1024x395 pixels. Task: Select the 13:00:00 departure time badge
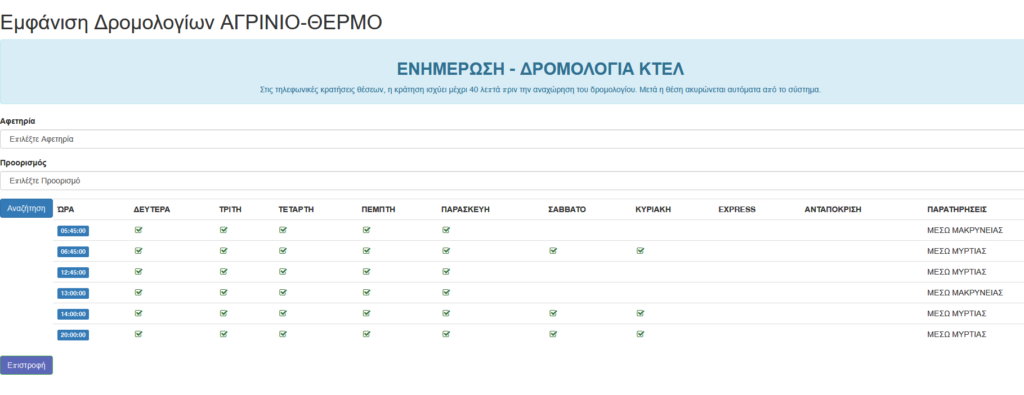73,293
